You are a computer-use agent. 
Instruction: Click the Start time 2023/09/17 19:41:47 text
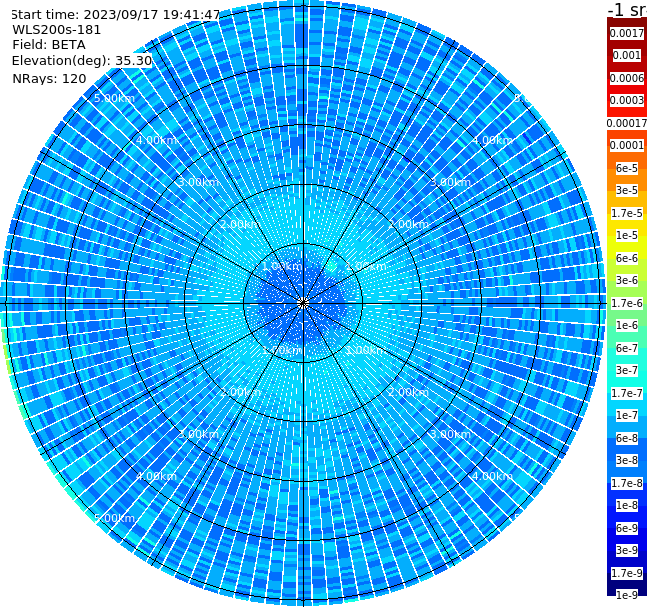click(x=115, y=15)
